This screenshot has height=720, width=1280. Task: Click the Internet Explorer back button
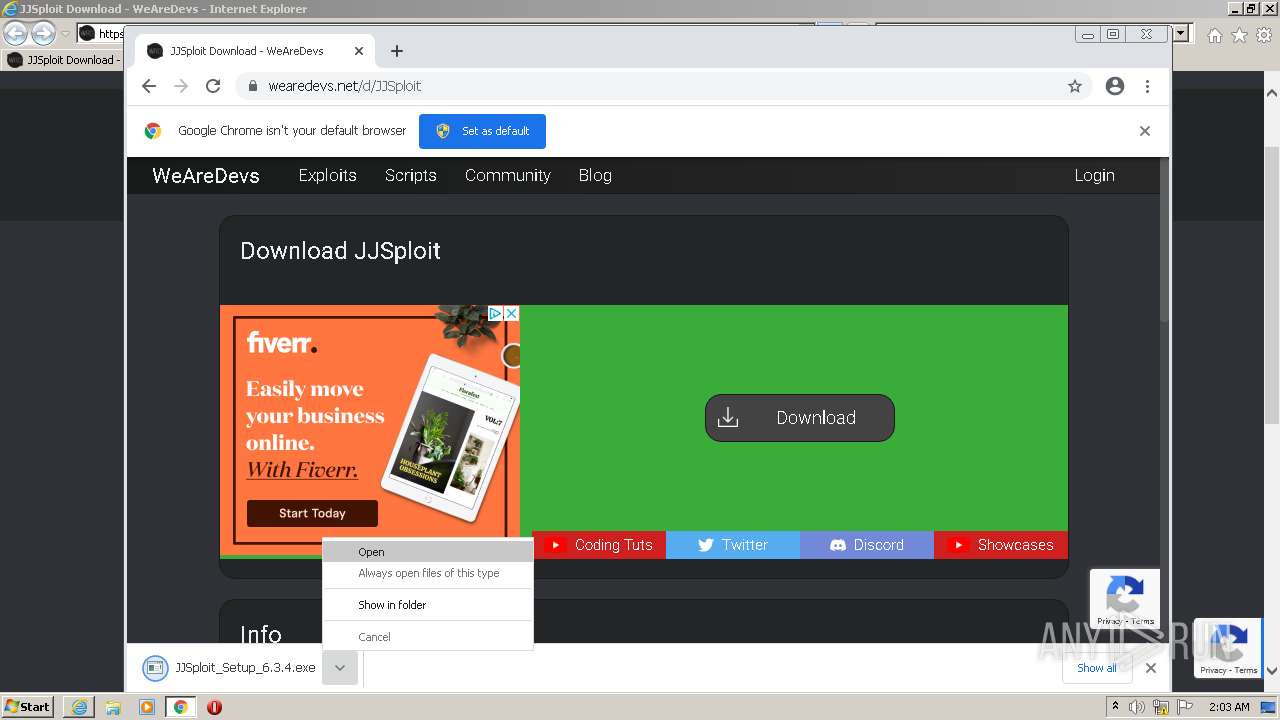click(x=15, y=34)
